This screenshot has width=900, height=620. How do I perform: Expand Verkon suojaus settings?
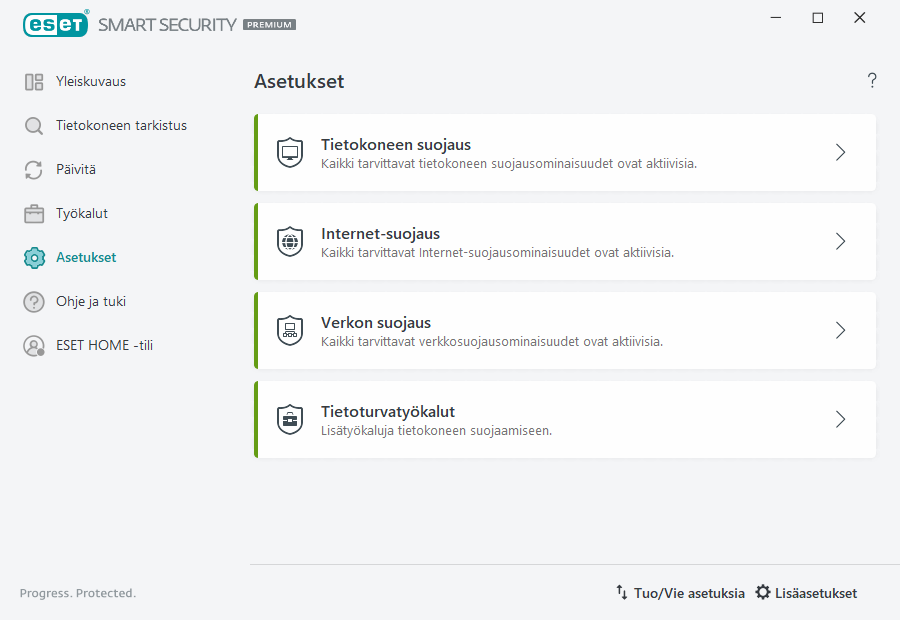coord(840,330)
